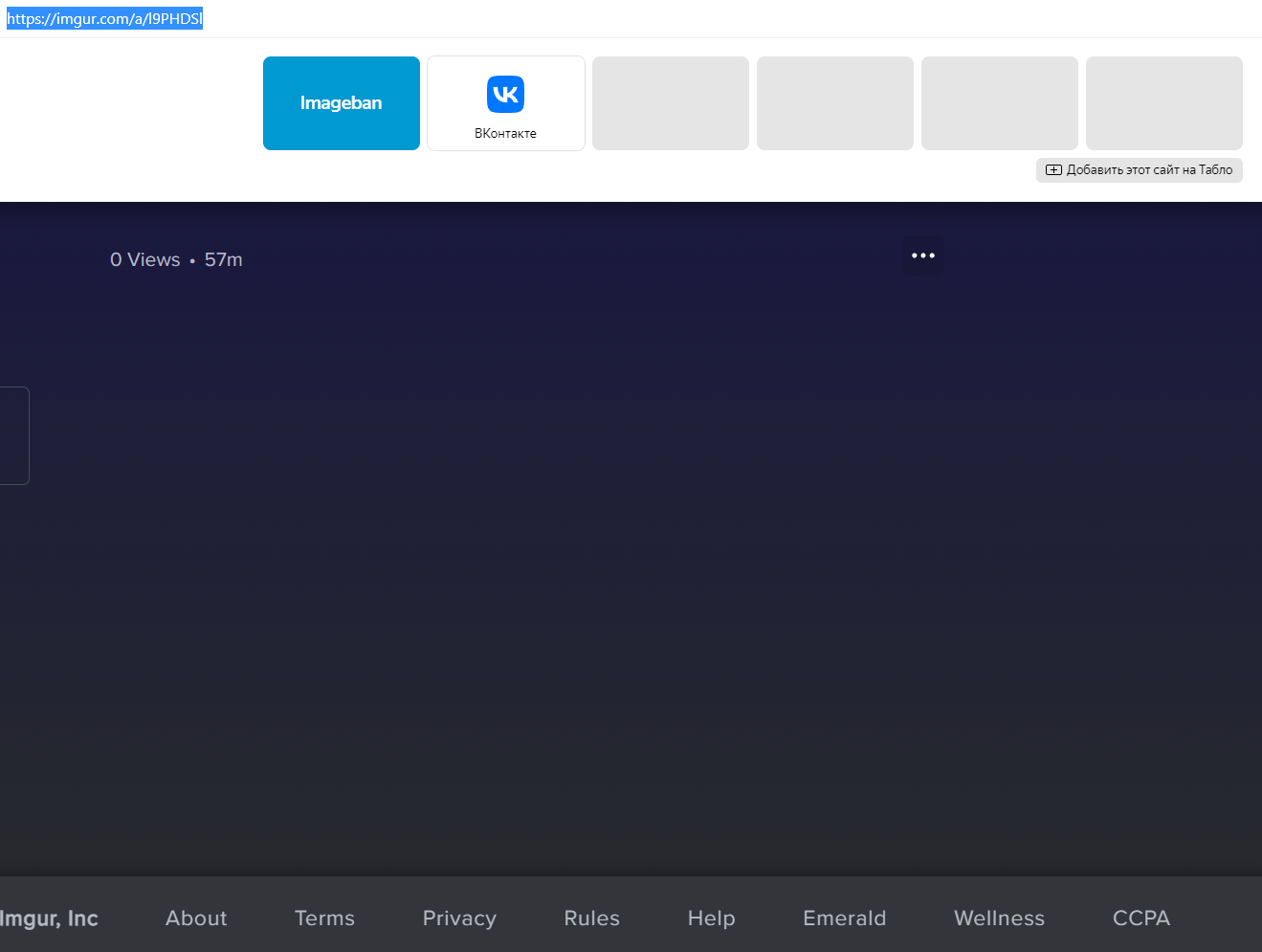Click the 57m post timestamp
This screenshot has height=952, width=1262.
coord(223,260)
